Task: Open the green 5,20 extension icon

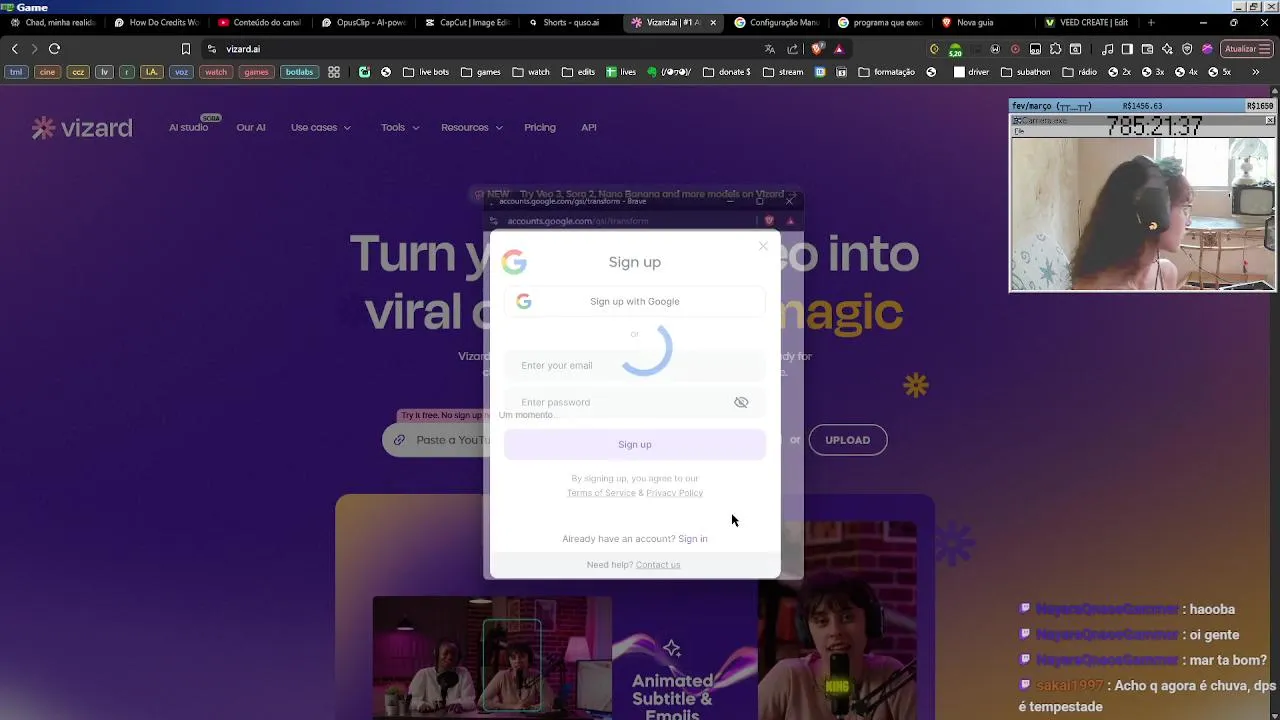Action: coord(955,49)
